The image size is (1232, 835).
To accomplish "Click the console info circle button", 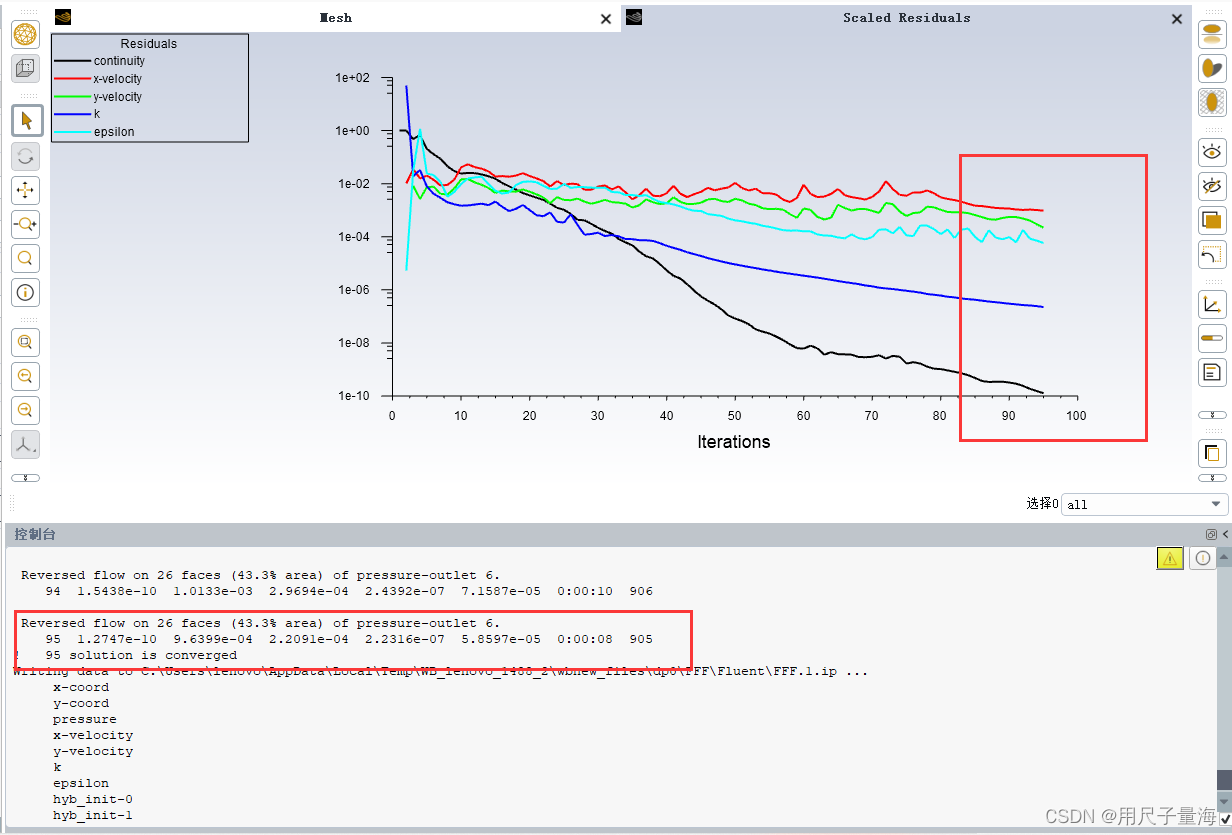I will (x=1203, y=559).
